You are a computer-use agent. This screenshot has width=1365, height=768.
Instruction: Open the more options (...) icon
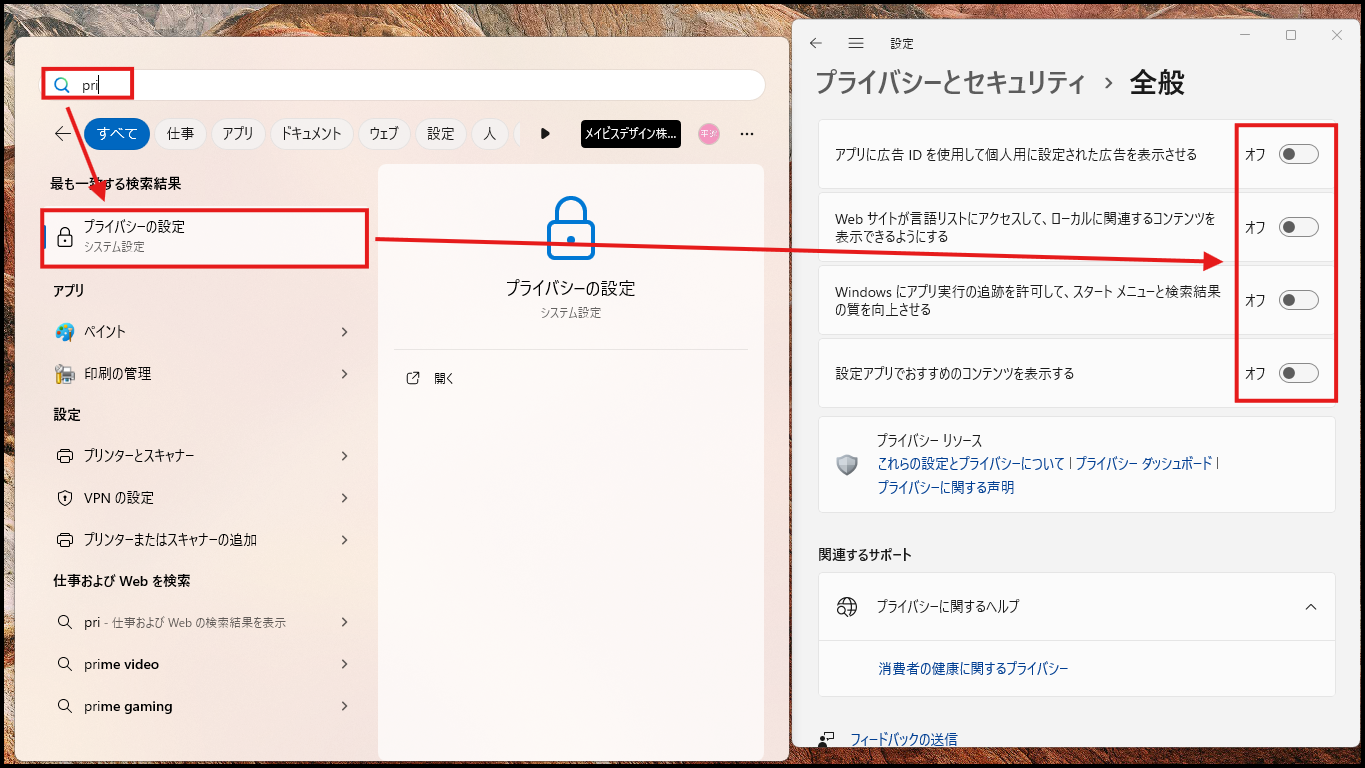click(x=746, y=134)
